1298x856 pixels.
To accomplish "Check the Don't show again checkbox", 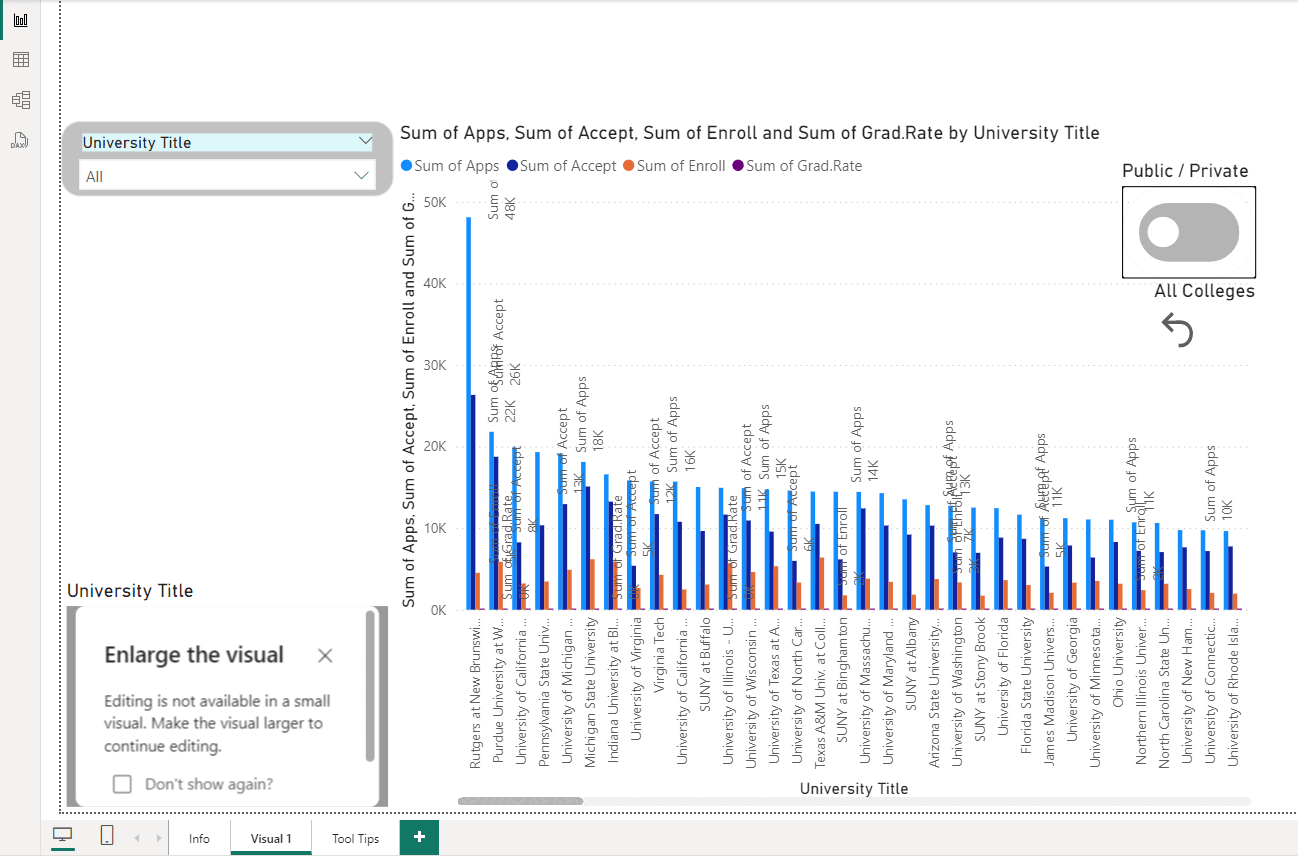I will 122,784.
